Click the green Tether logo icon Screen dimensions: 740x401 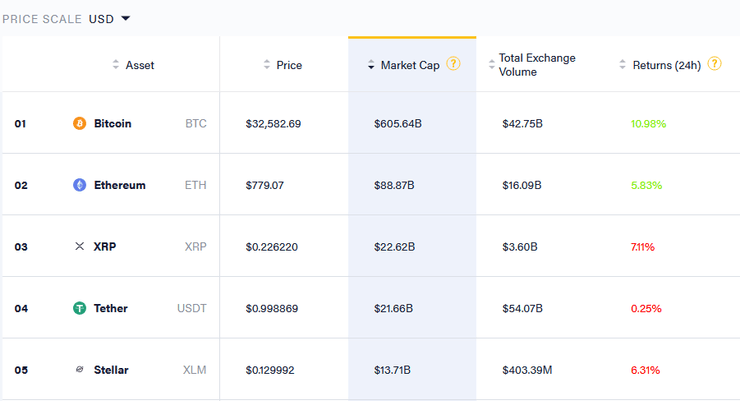[x=80, y=308]
